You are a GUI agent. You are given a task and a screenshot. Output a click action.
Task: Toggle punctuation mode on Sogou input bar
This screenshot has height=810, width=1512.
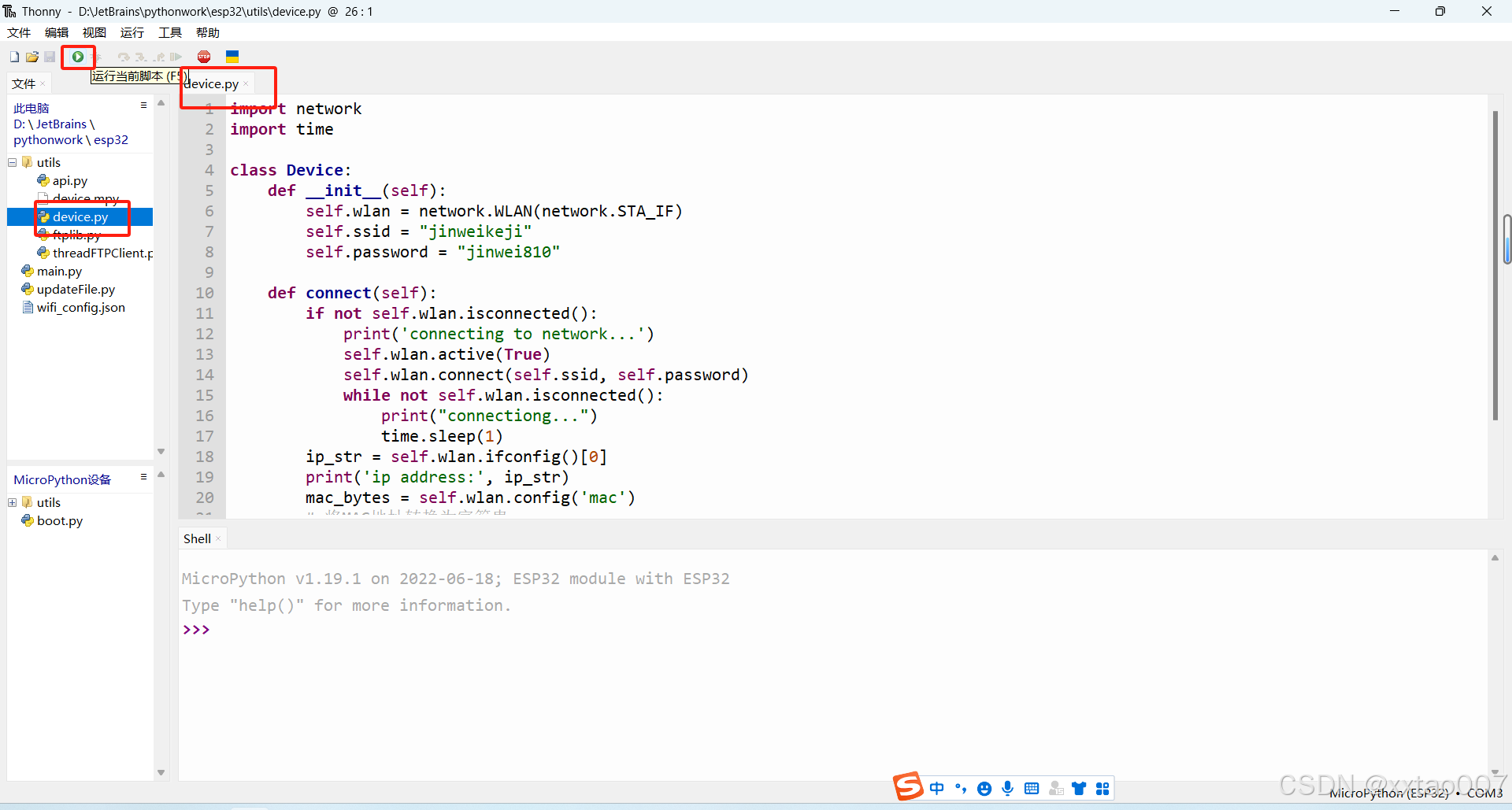click(x=960, y=788)
